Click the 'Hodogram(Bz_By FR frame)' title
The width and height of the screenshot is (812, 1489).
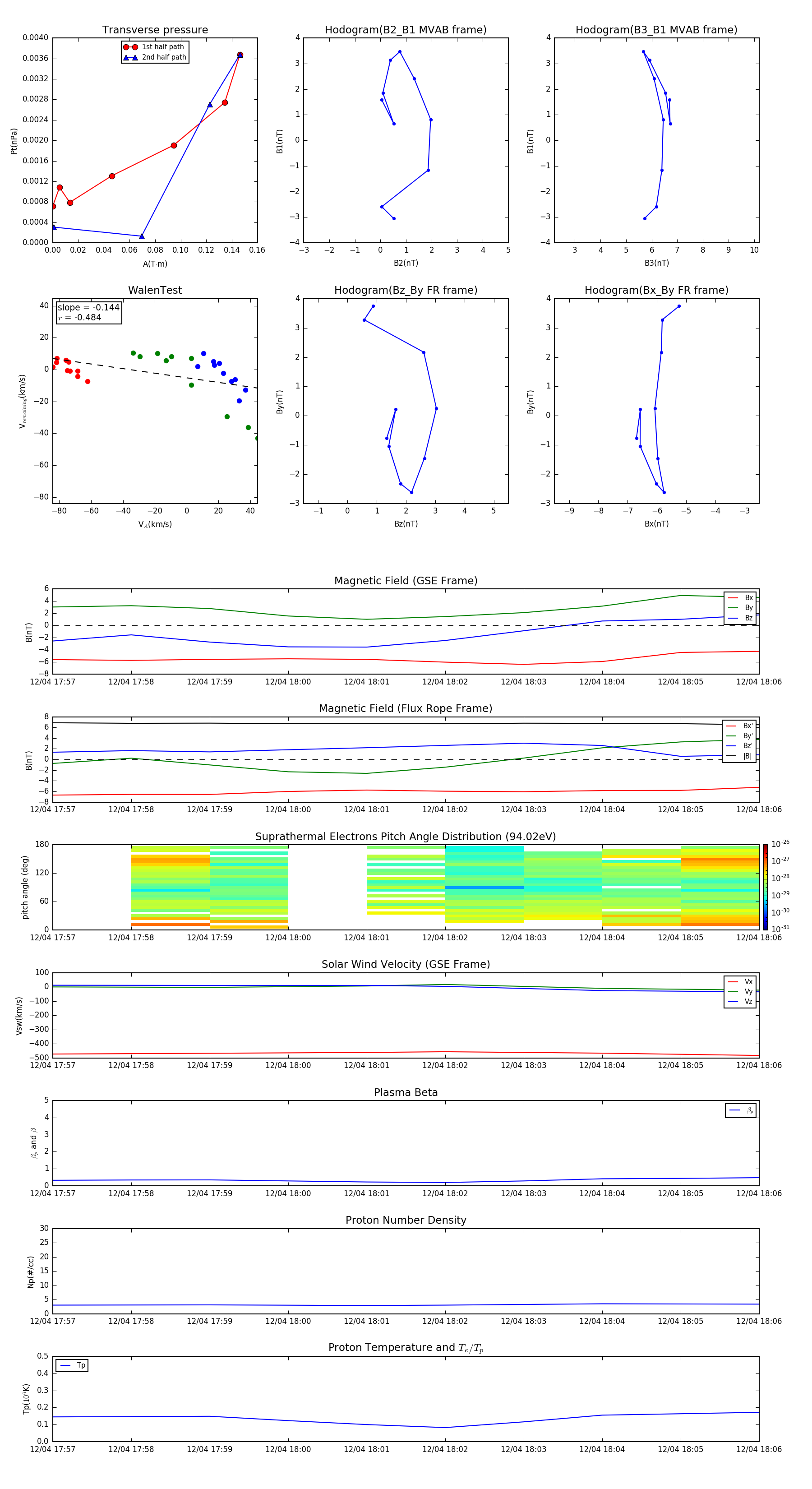point(406,290)
